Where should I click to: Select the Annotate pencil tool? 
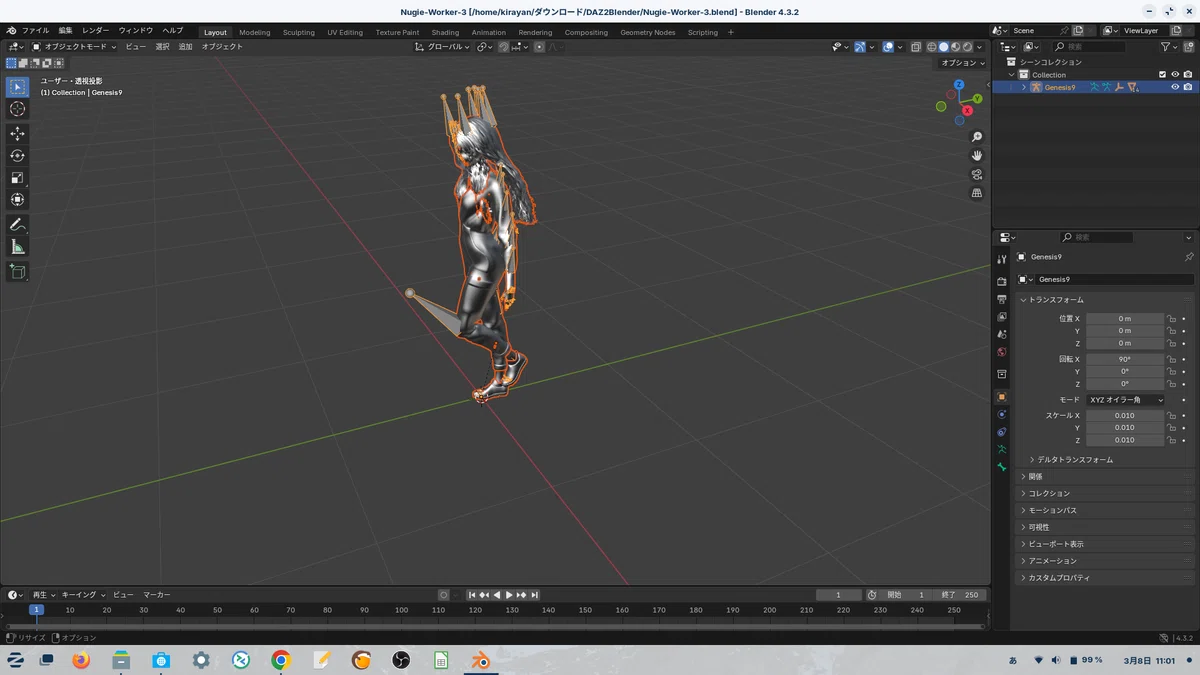[x=17, y=225]
